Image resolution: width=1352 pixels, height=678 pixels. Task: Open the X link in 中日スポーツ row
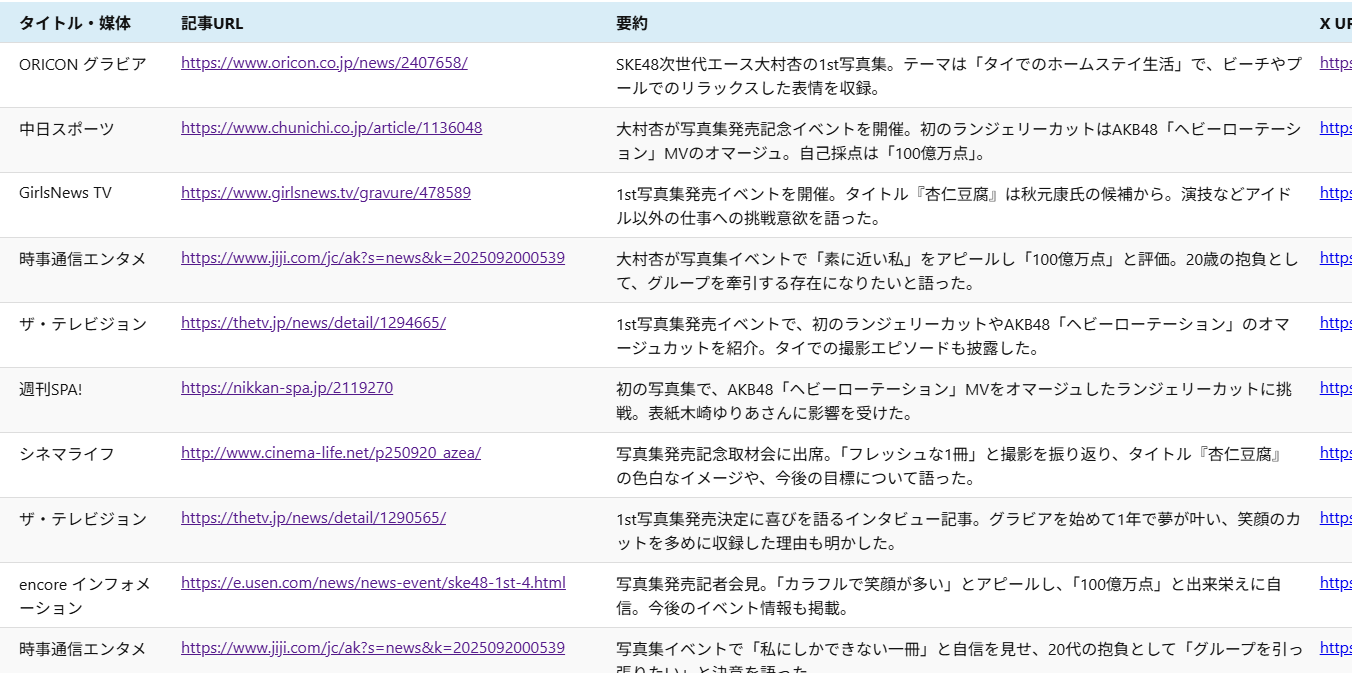click(1335, 128)
